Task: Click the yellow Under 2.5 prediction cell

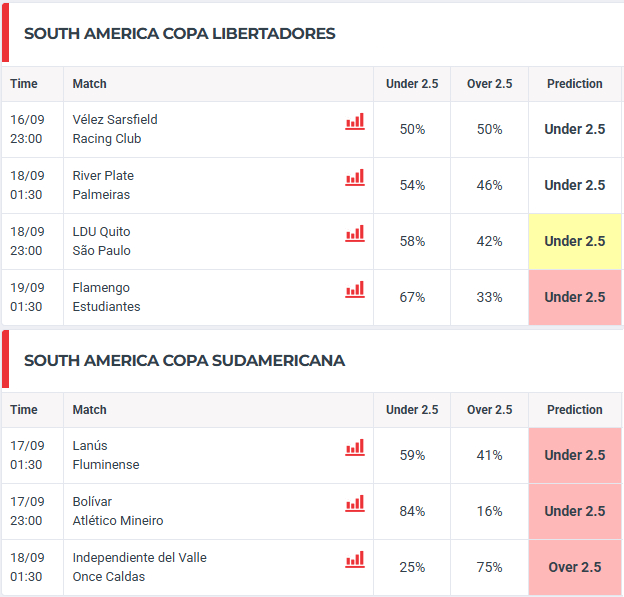Action: 575,242
